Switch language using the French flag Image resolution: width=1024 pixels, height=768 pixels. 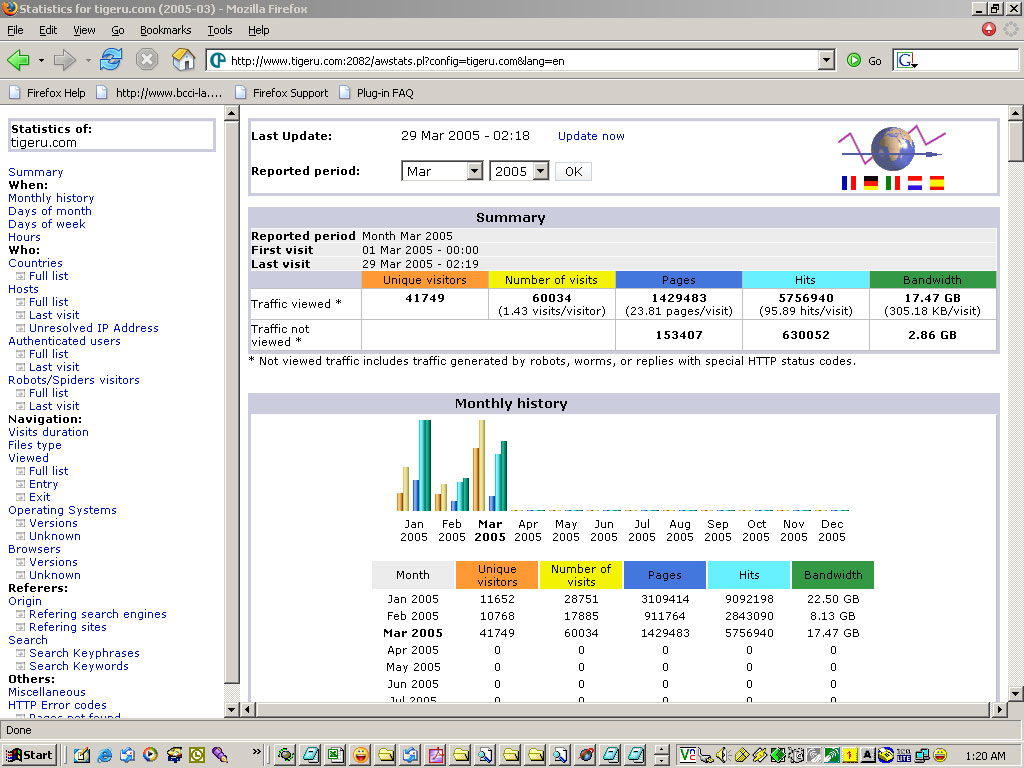pyautogui.click(x=849, y=183)
